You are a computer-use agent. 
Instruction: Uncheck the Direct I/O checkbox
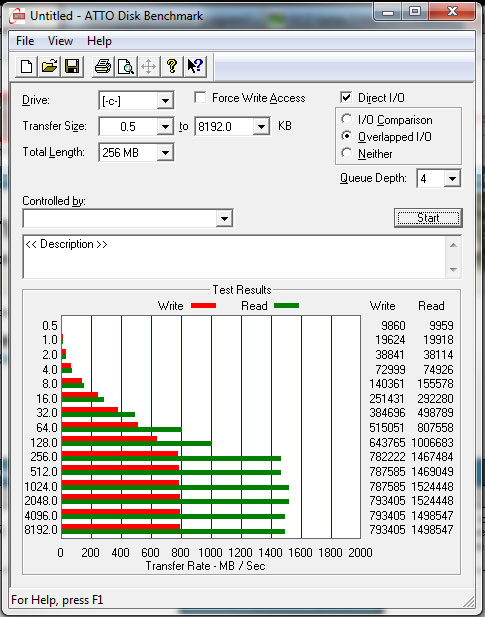tap(346, 97)
